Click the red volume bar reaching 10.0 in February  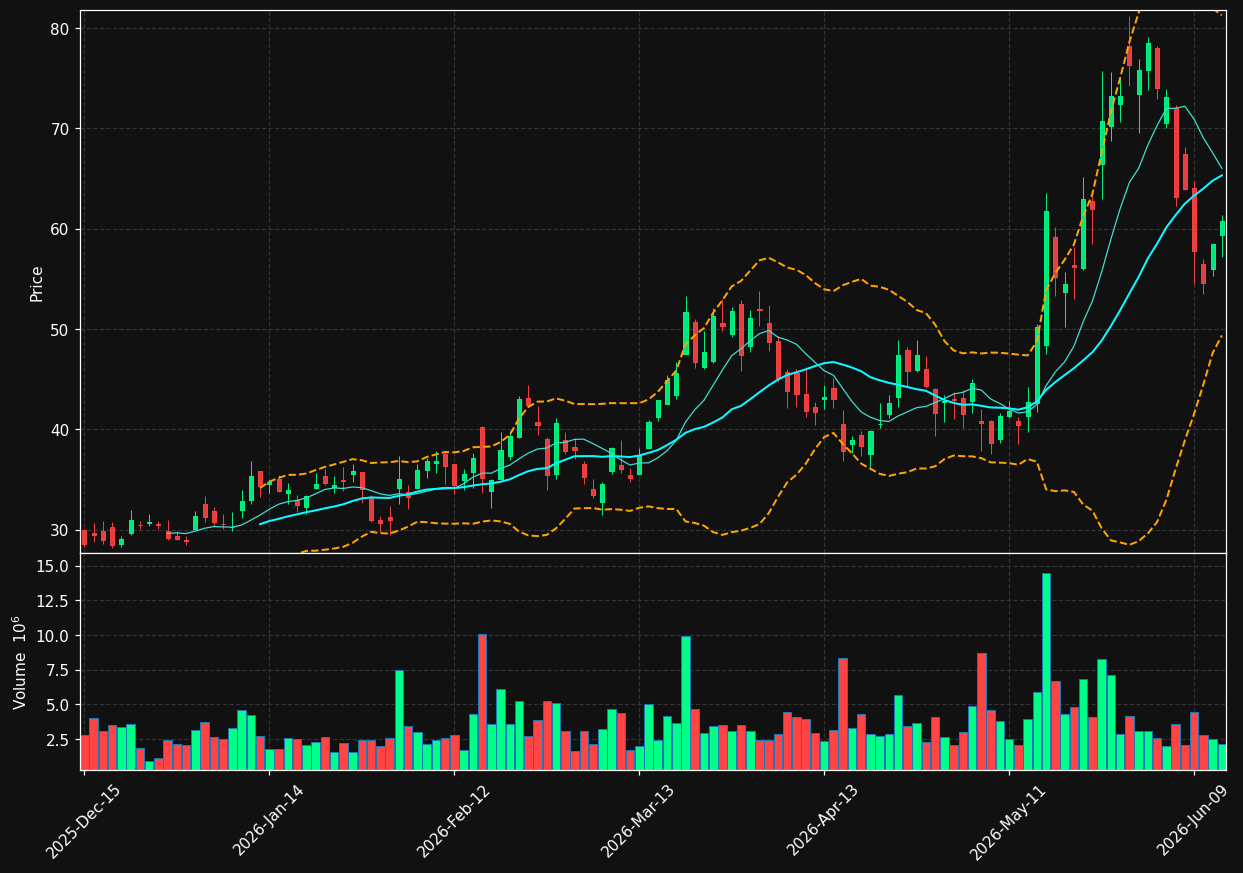482,702
